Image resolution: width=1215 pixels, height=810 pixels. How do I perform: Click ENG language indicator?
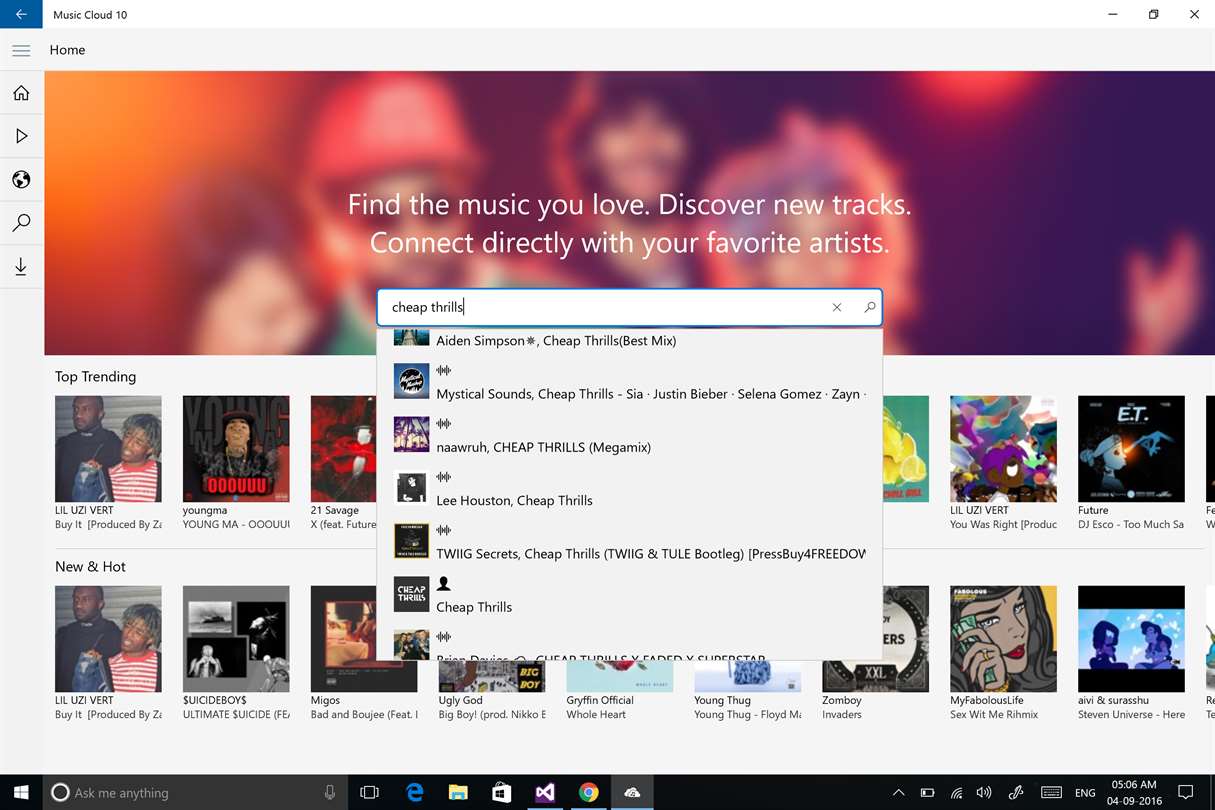click(x=1084, y=793)
